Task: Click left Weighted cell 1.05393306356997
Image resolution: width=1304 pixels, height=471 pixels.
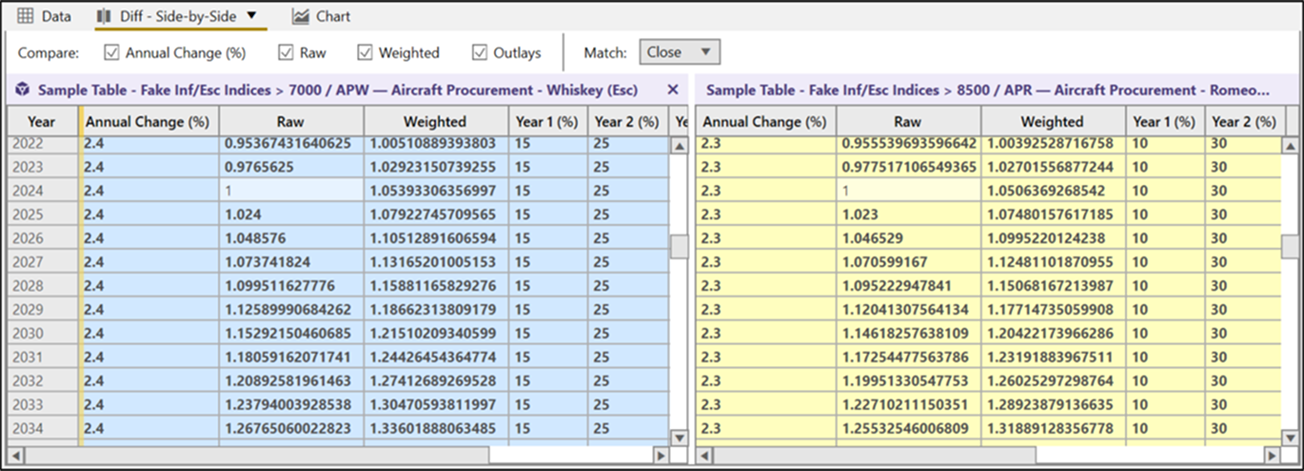Action: [x=435, y=190]
